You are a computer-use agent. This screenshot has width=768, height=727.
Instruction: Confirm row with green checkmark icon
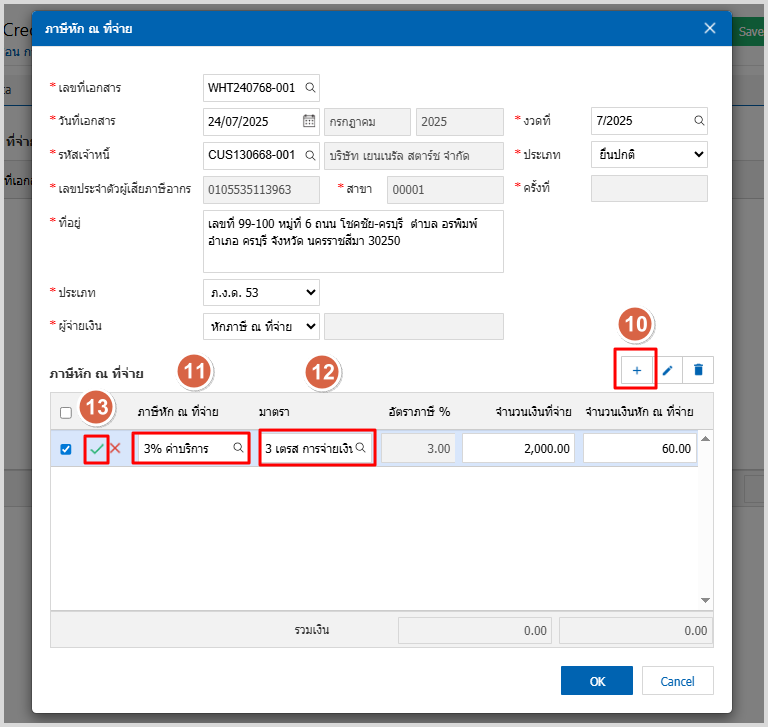(x=96, y=449)
